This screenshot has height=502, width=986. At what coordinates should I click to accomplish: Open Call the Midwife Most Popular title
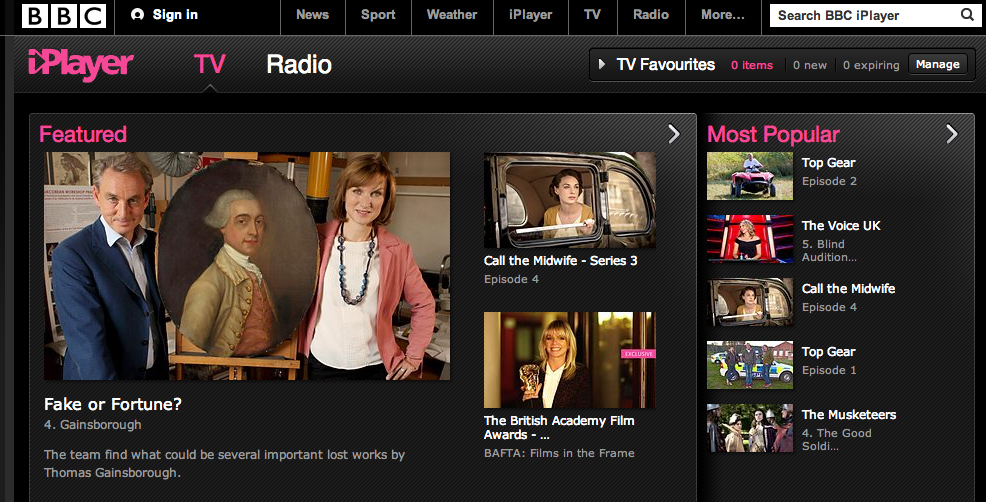[848, 288]
